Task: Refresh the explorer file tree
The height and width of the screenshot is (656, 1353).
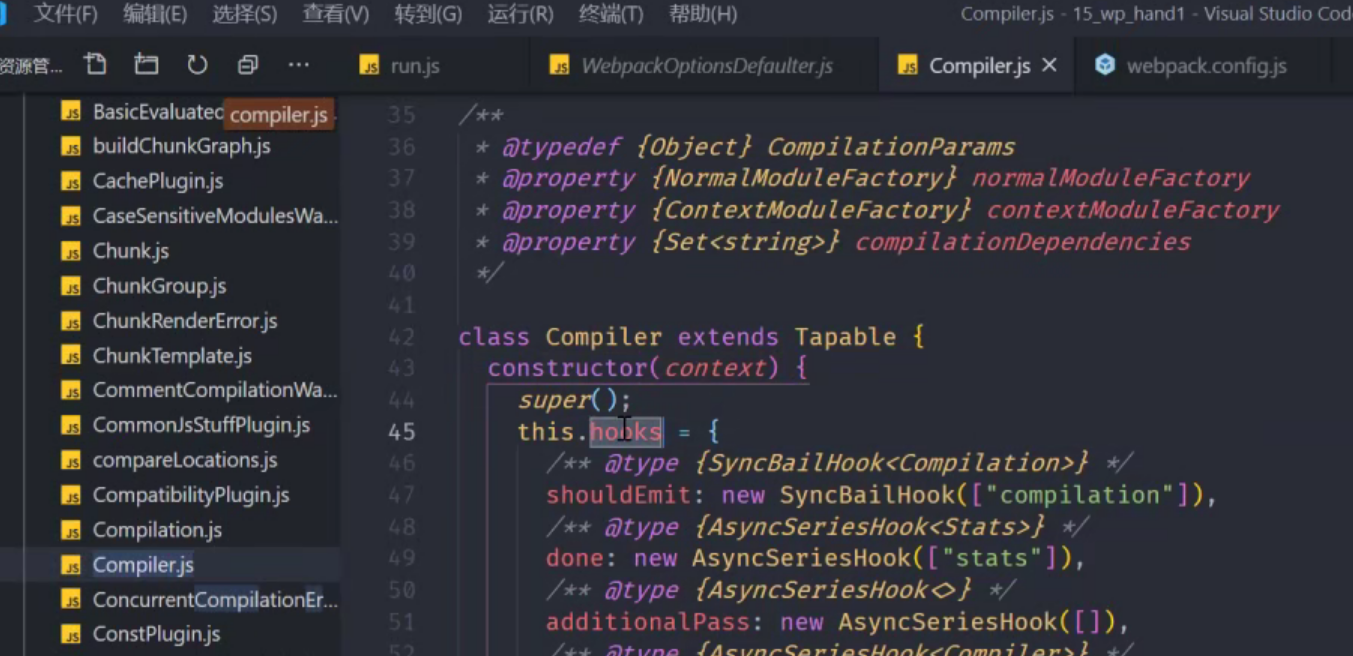Action: (x=197, y=65)
